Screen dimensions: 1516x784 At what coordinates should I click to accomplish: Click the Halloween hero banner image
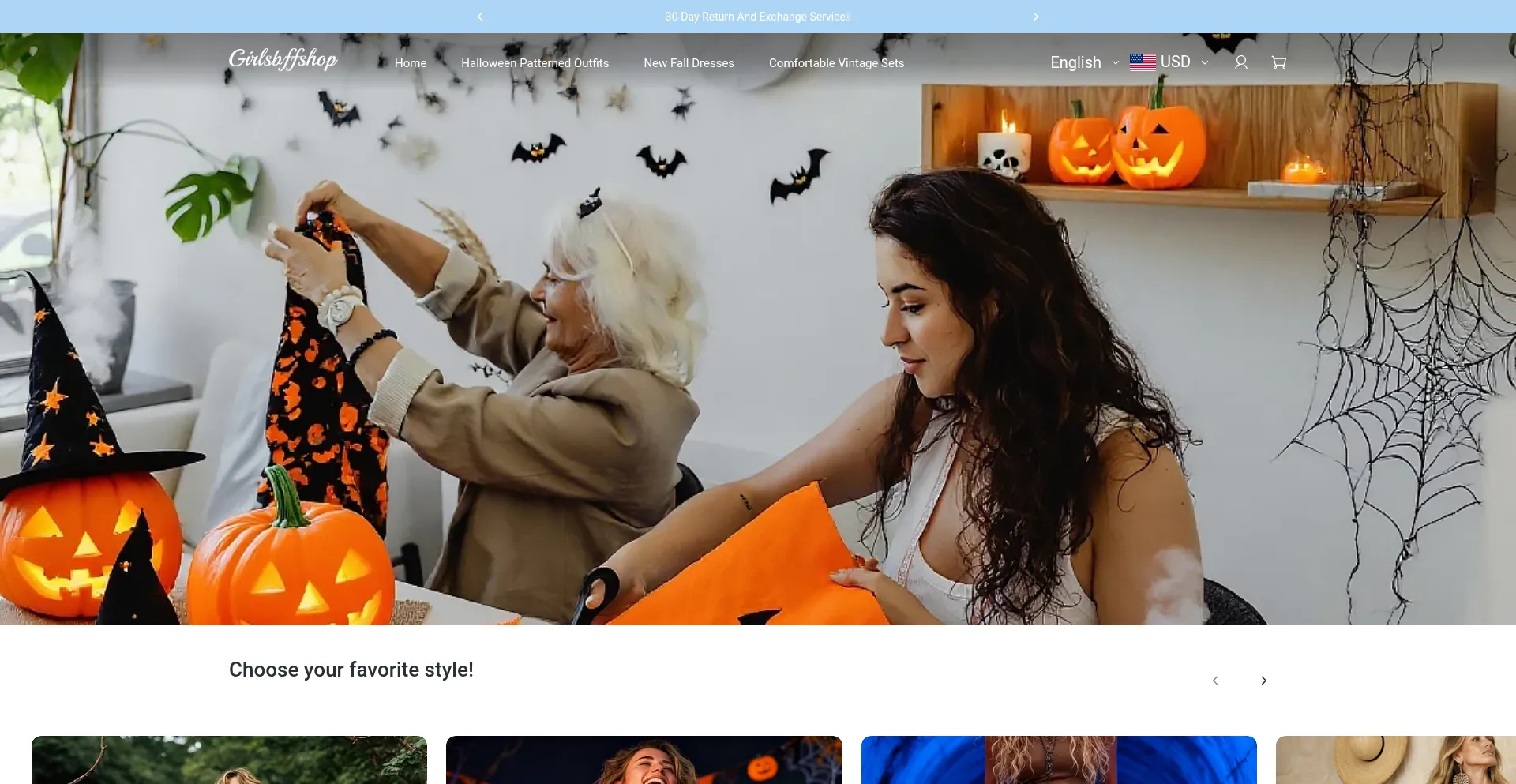coord(758,355)
